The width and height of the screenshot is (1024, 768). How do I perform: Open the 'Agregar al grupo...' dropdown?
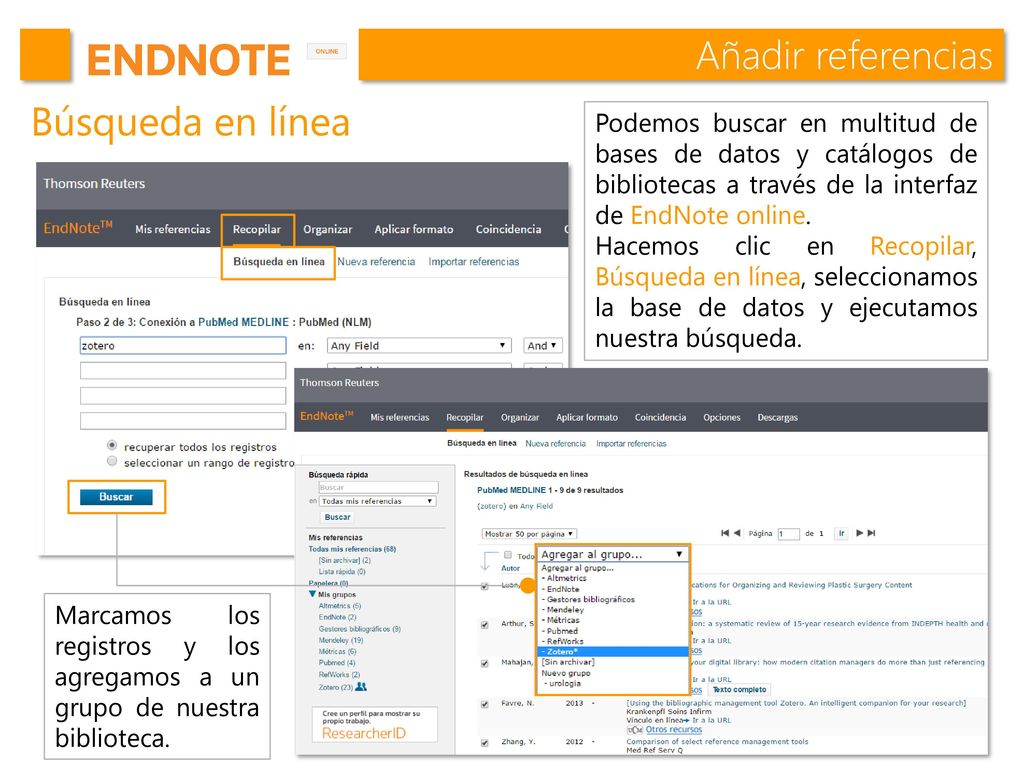[612, 554]
